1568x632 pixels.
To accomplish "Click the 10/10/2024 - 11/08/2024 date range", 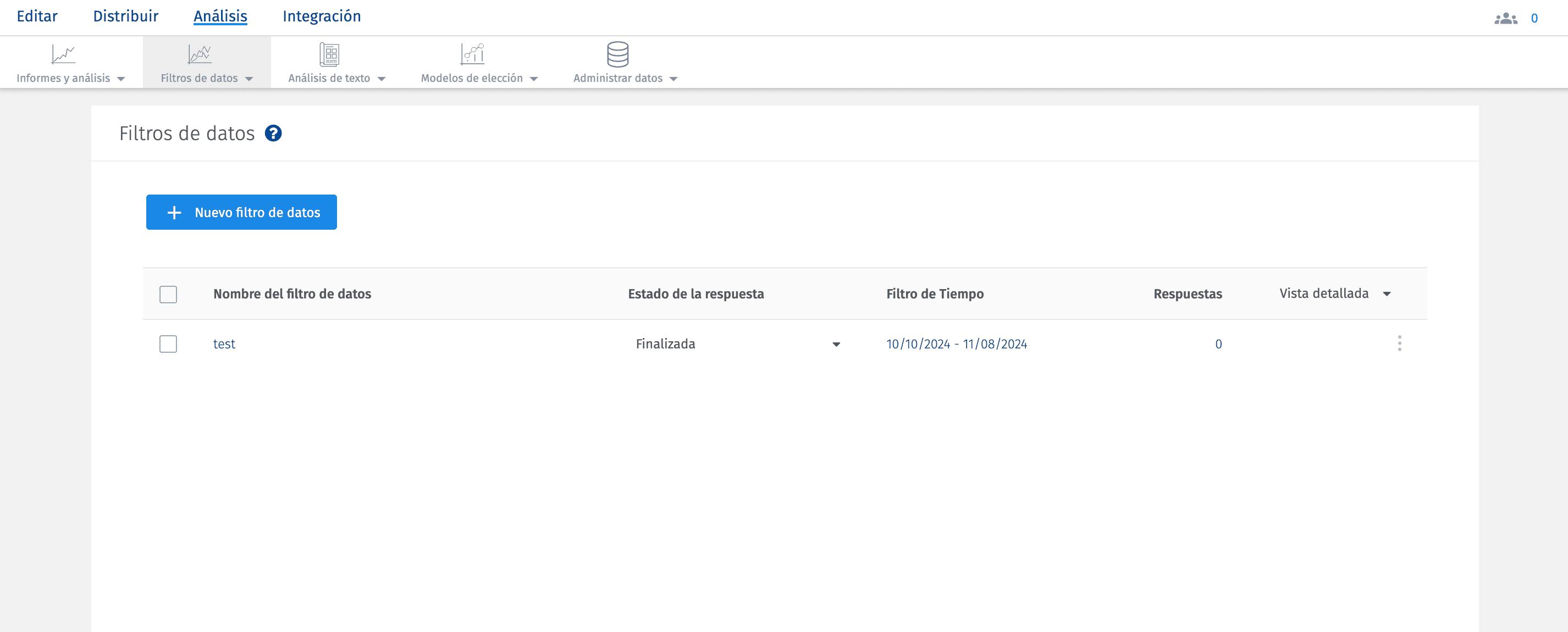I will click(956, 344).
